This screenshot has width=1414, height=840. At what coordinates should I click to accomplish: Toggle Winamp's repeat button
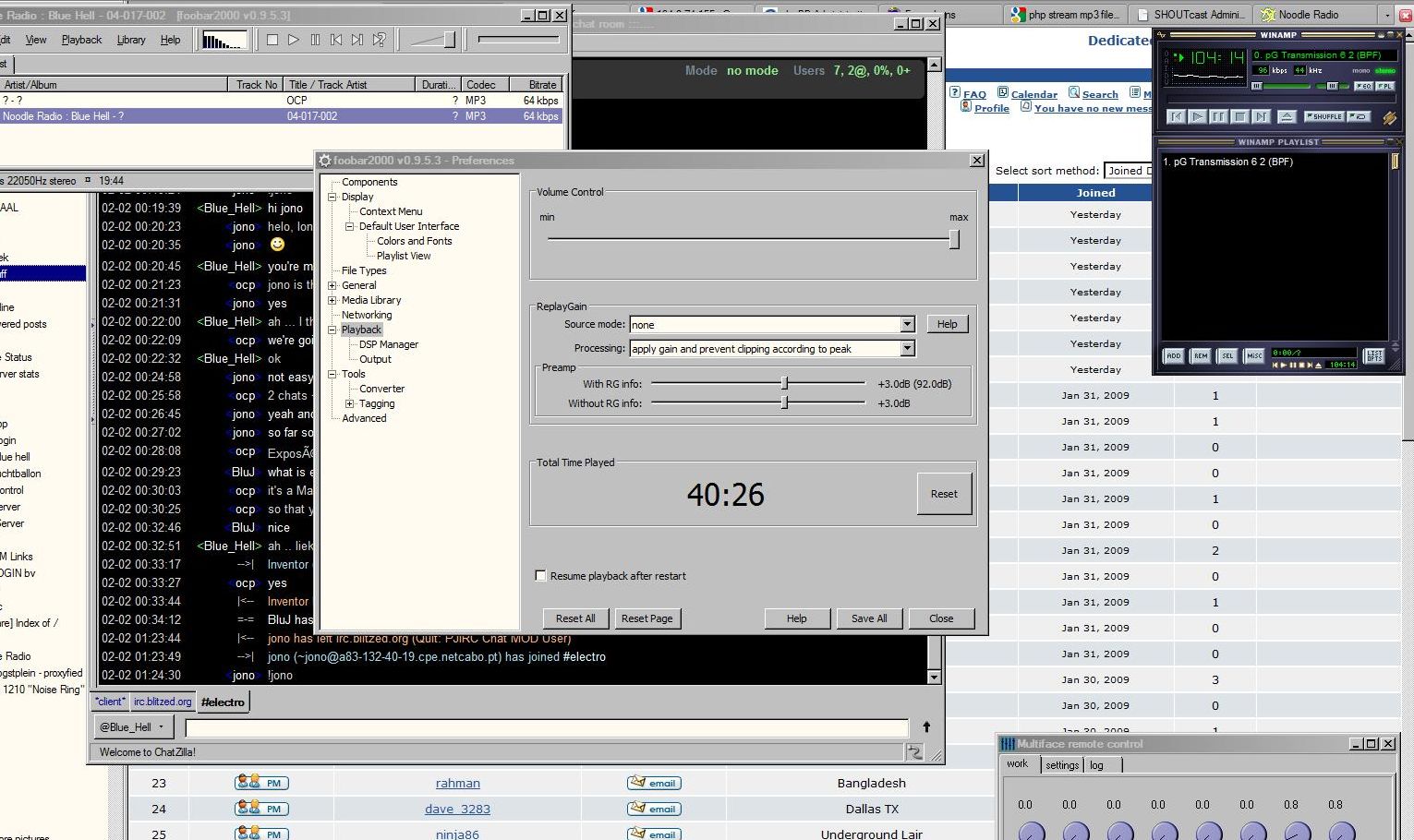click(1359, 116)
